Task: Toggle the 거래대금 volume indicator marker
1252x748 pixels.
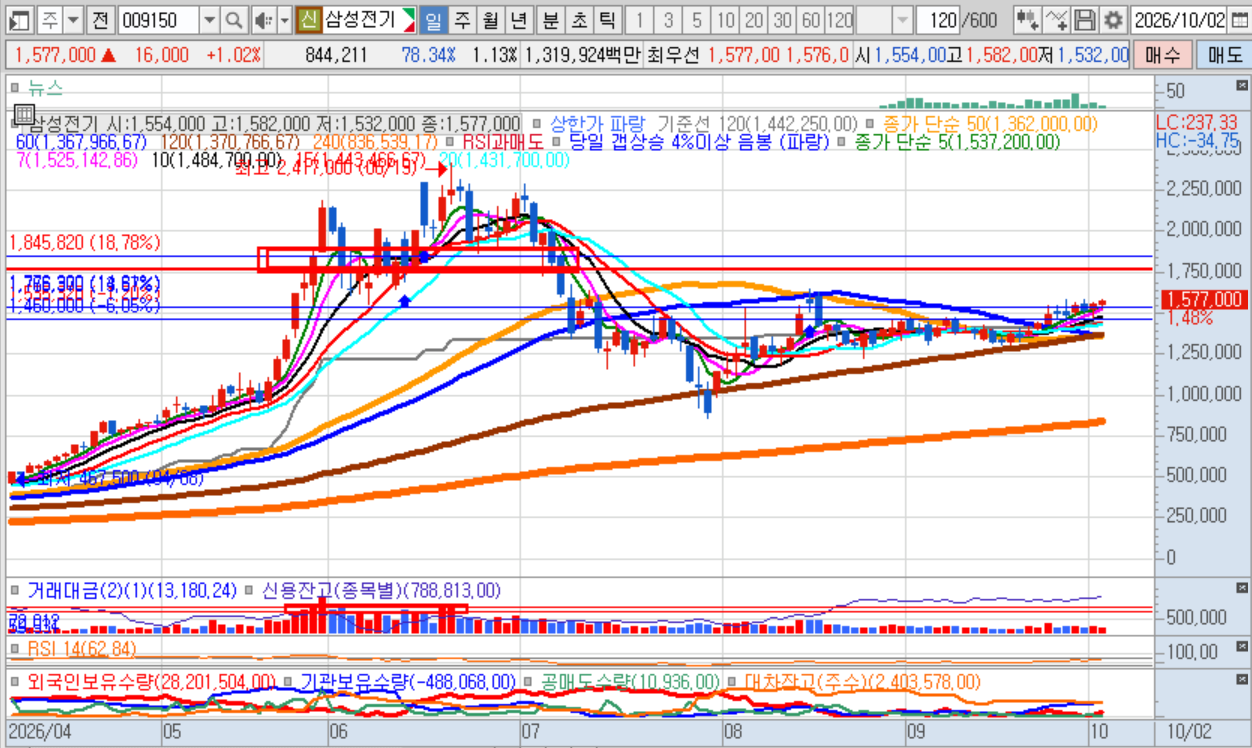Action: pyautogui.click(x=16, y=591)
